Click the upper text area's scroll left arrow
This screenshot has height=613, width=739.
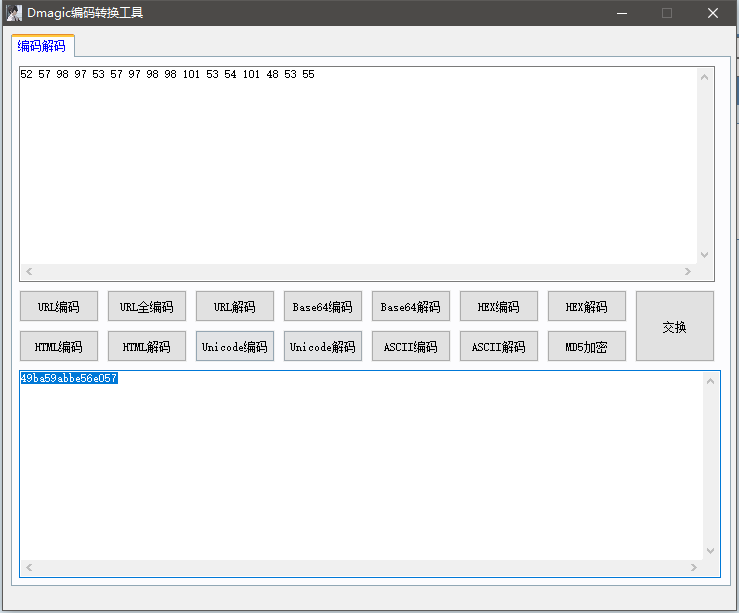point(29,271)
